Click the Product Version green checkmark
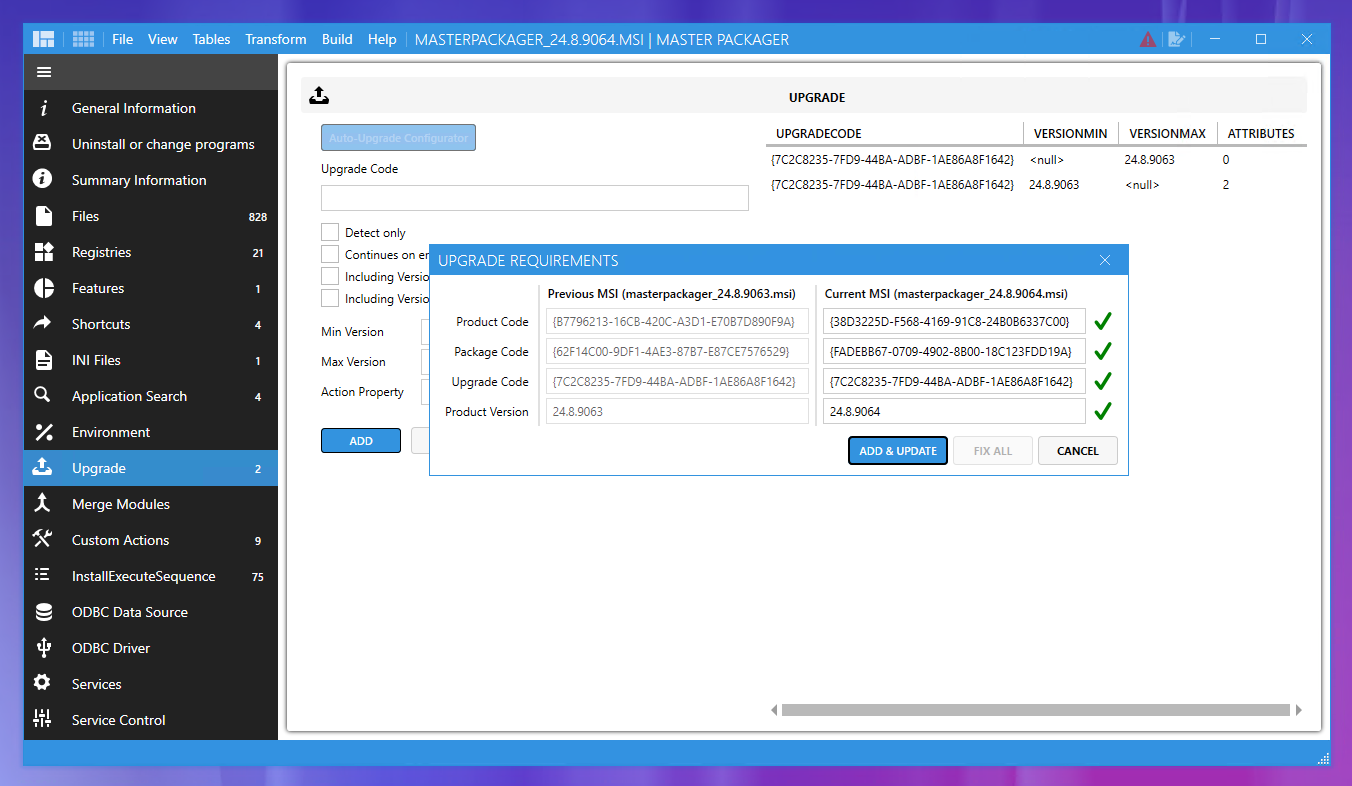The image size is (1352, 786). [1103, 412]
